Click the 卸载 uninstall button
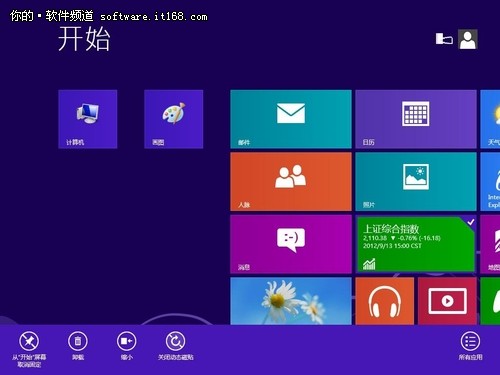The height and width of the screenshot is (375, 500). tap(78, 346)
